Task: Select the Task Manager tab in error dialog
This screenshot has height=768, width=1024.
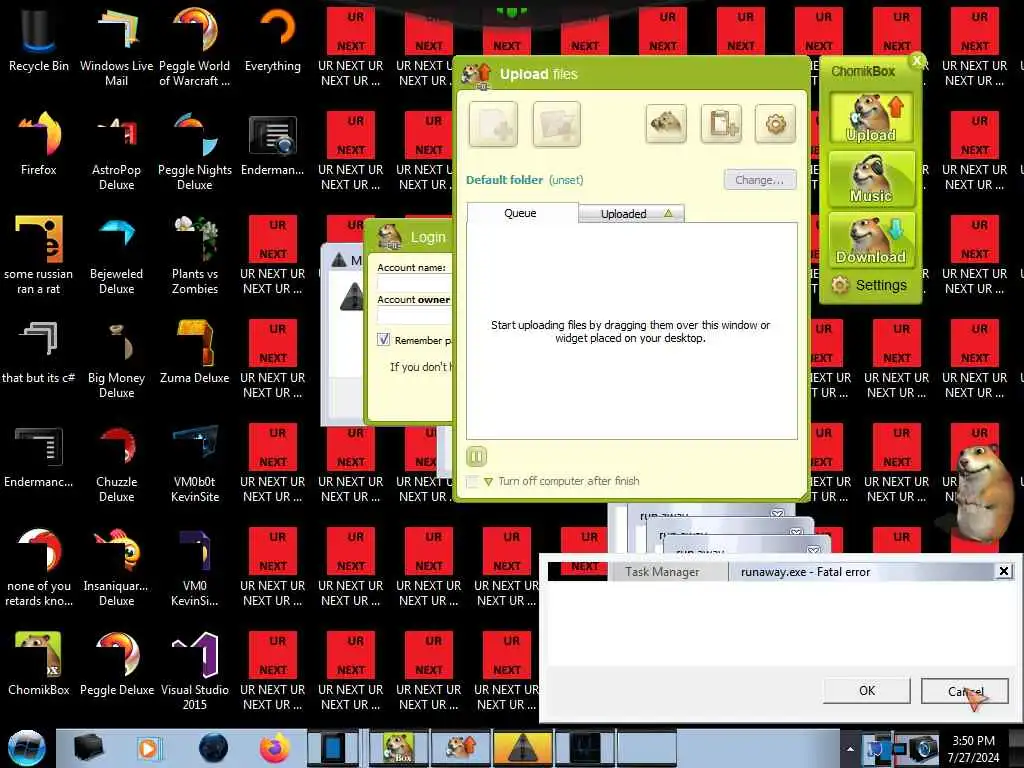Action: coord(662,572)
